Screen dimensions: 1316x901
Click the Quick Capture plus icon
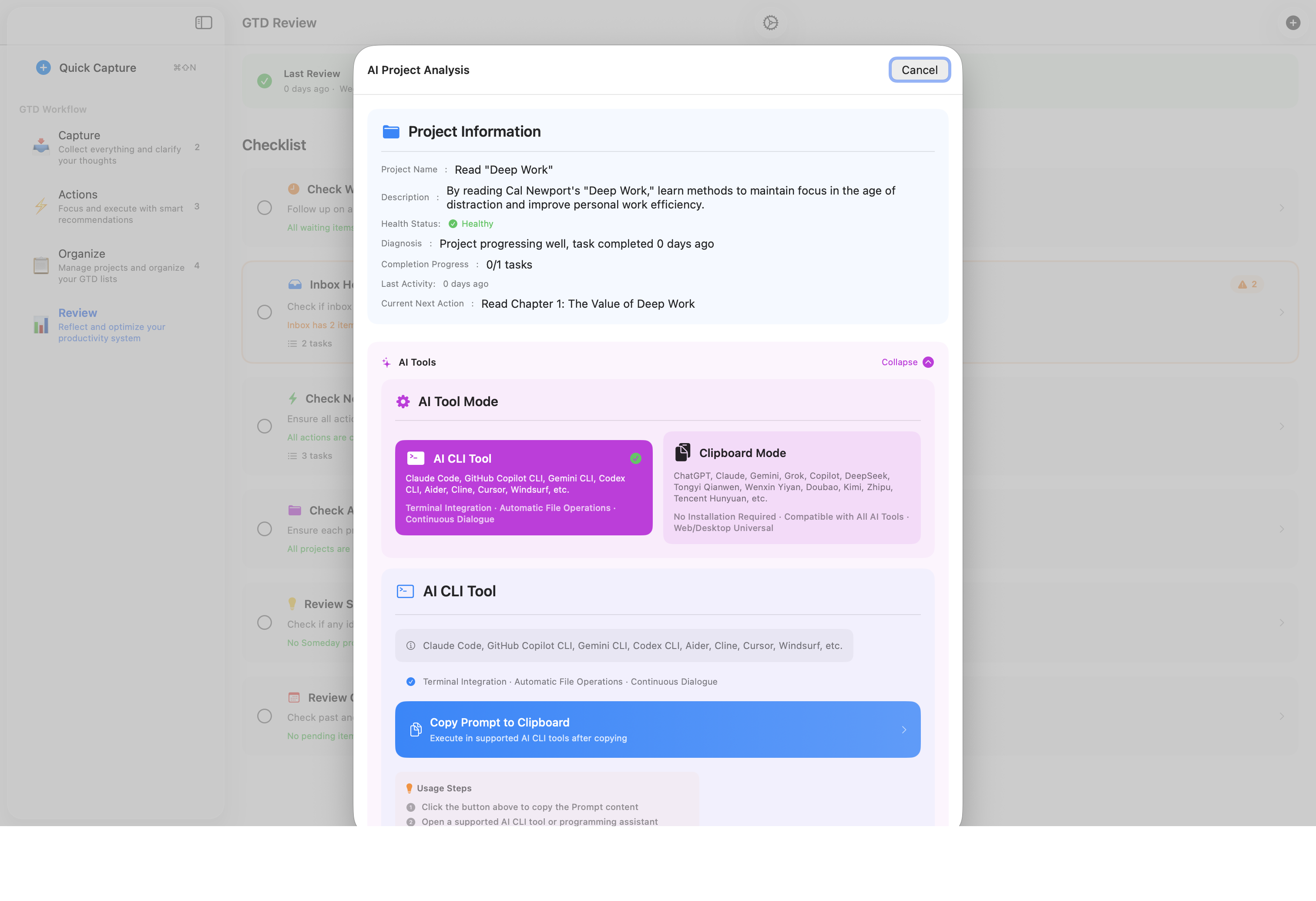coord(43,67)
